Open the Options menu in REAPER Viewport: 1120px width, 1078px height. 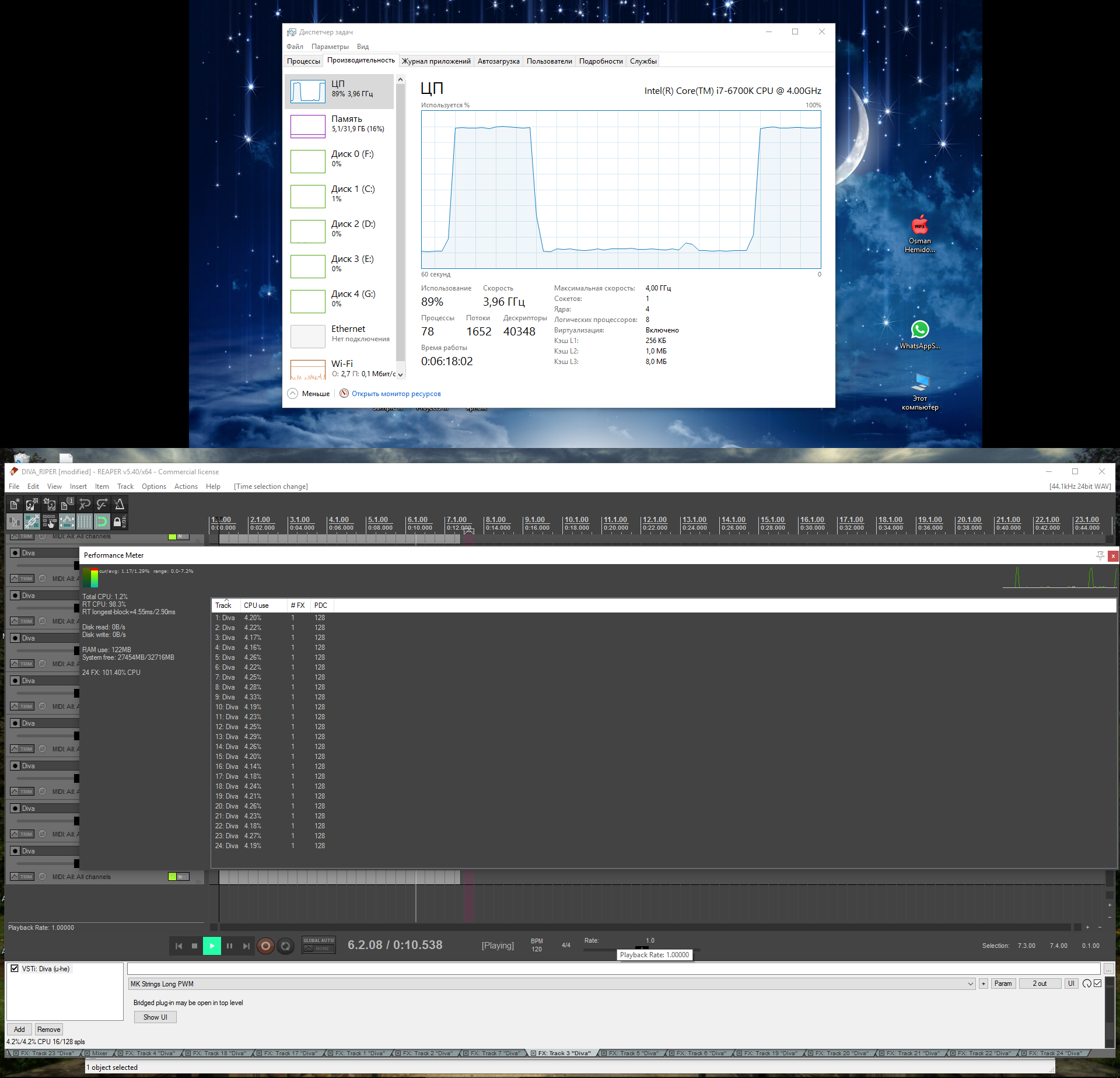pyautogui.click(x=153, y=487)
